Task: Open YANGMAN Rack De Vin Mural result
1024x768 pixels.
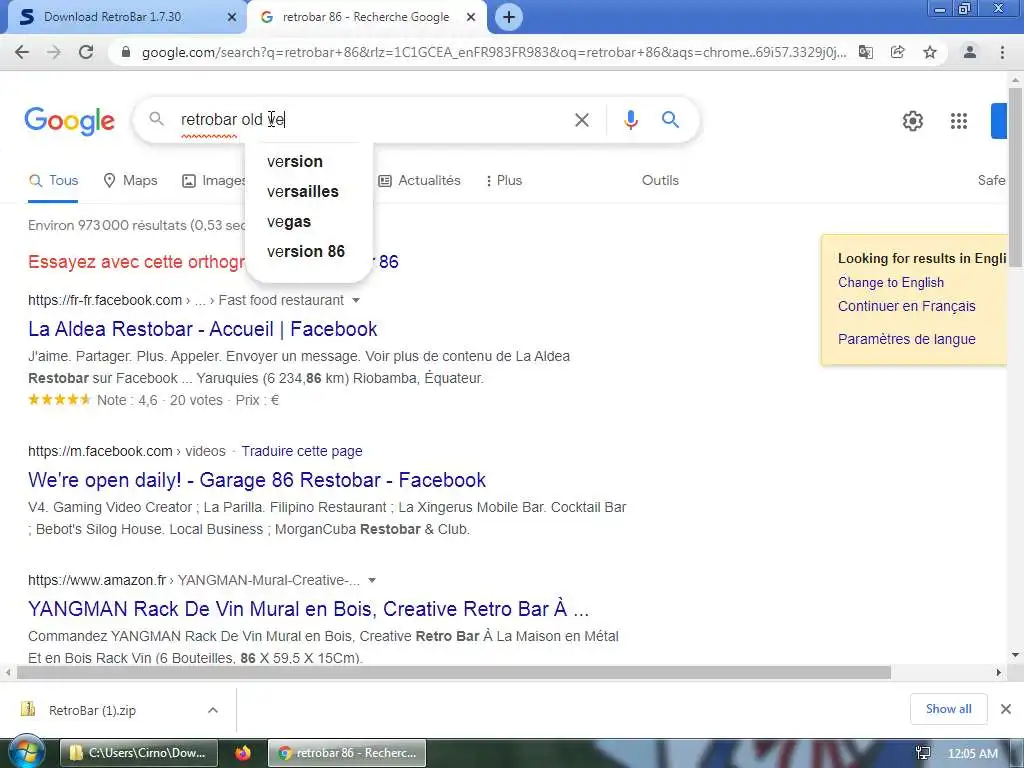Action: (x=308, y=609)
